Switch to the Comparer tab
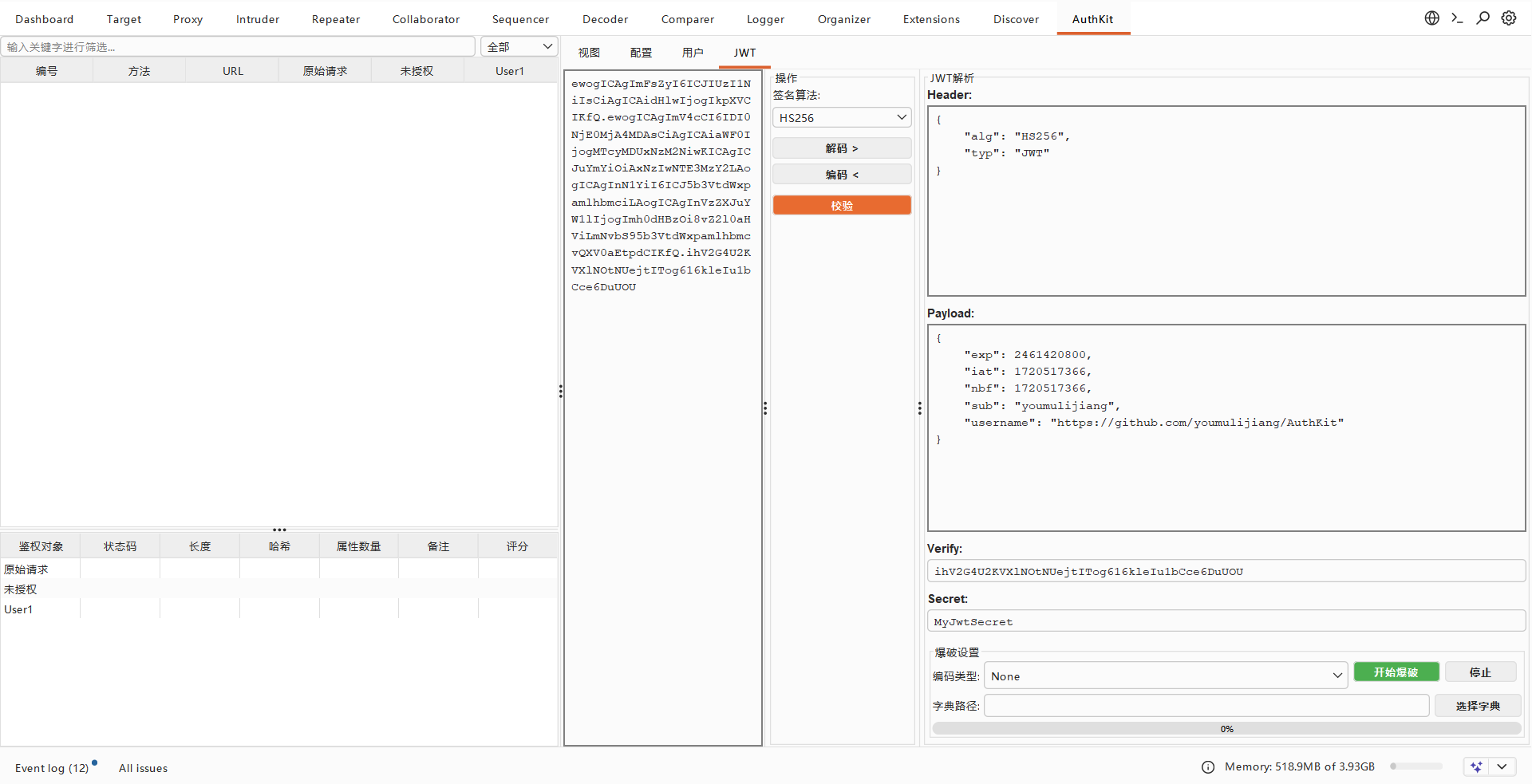 point(687,19)
